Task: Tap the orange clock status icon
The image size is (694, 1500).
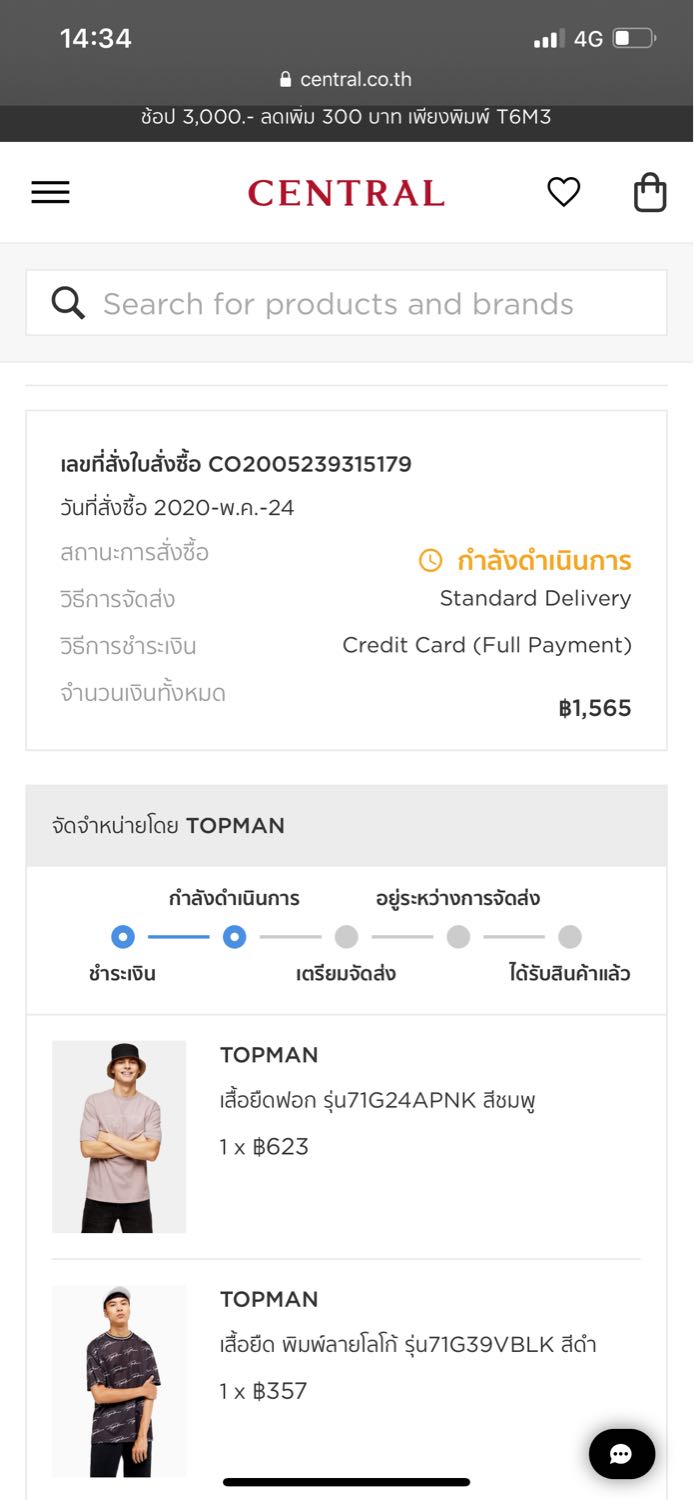Action: (x=430, y=560)
